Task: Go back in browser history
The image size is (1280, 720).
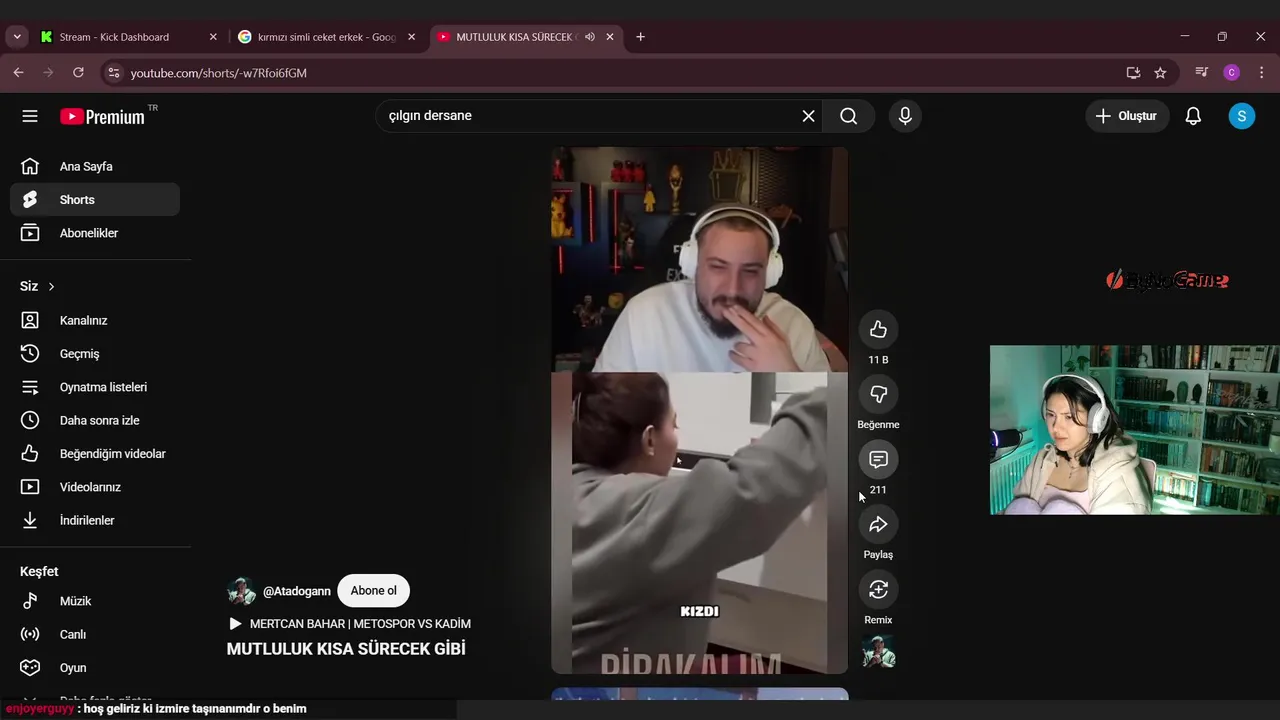Action: [x=18, y=73]
